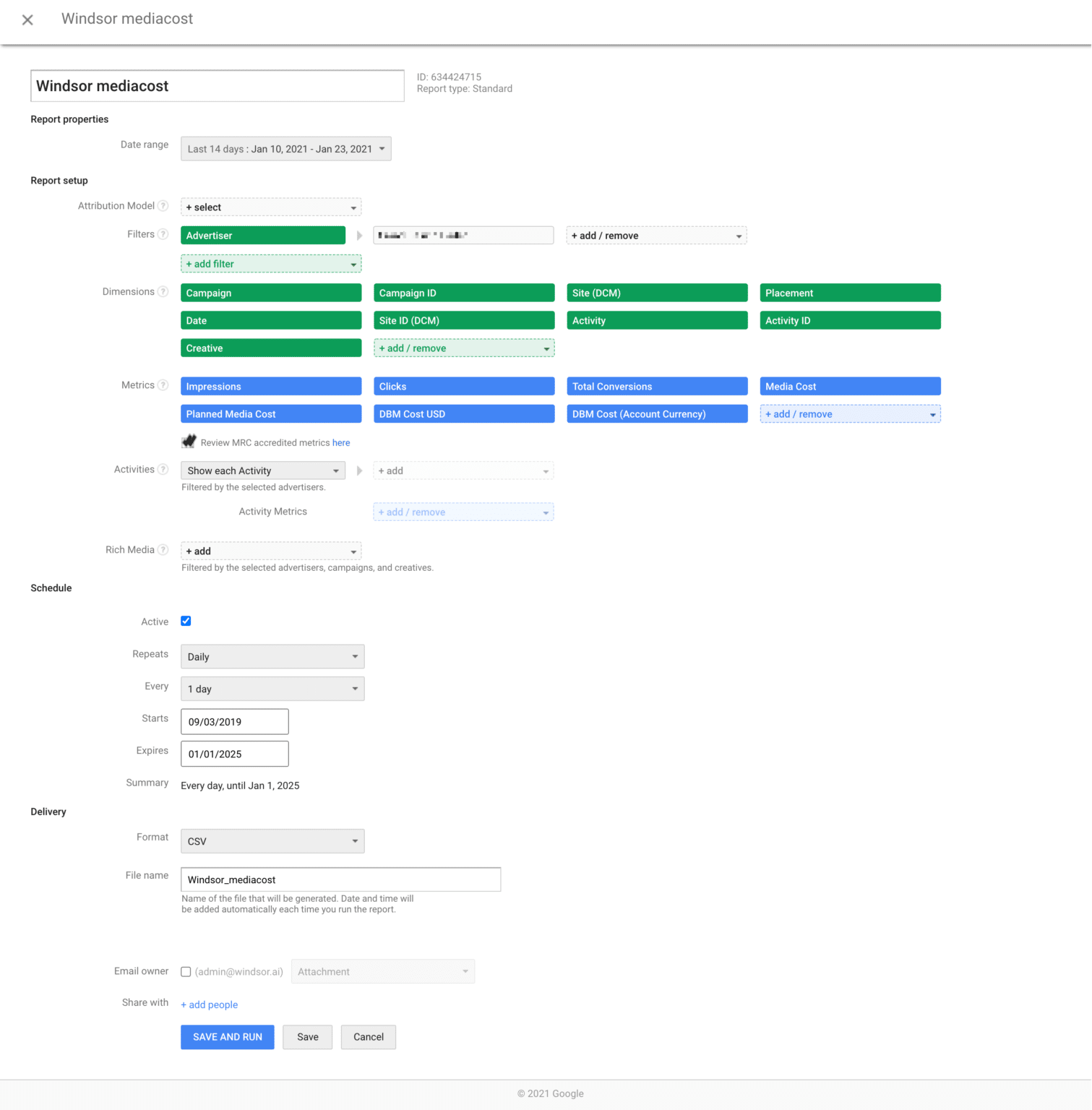Open the Repeats frequency dropdown
Image resolution: width=1092 pixels, height=1110 pixels.
click(272, 656)
